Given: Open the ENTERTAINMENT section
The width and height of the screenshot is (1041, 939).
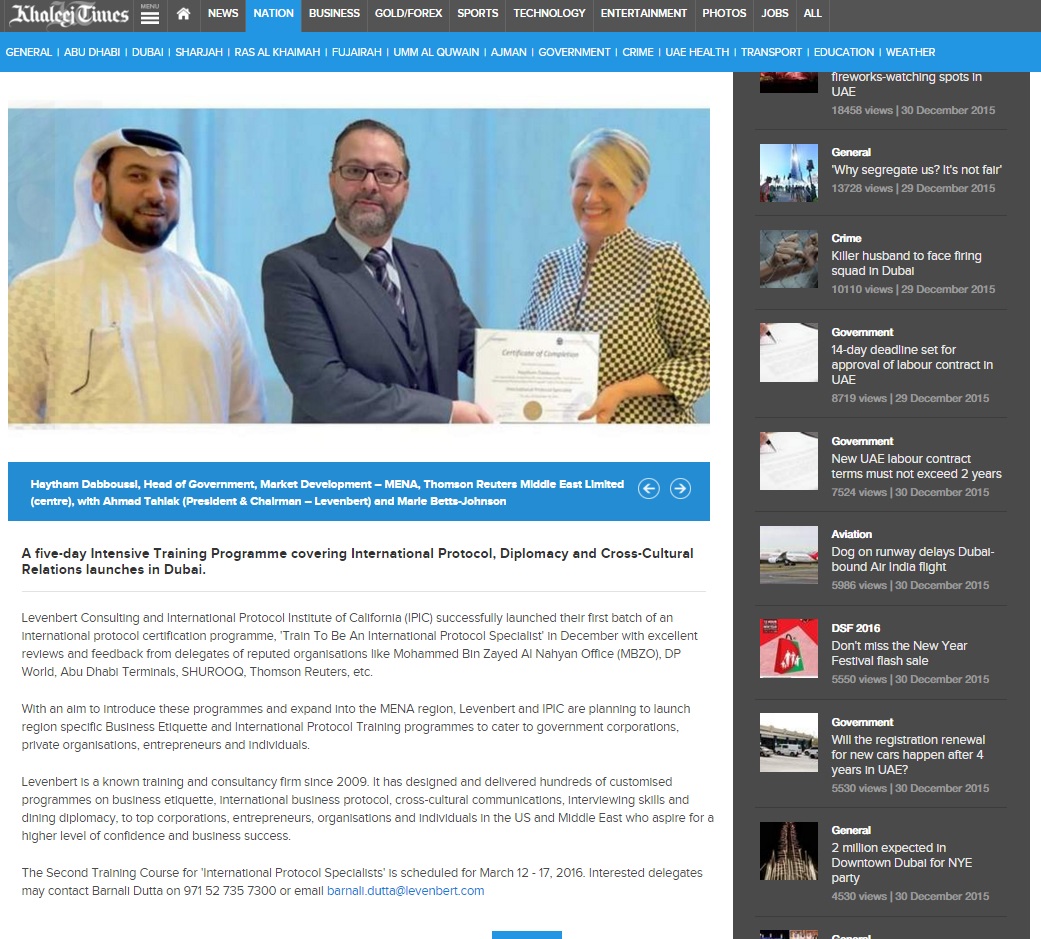Looking at the screenshot, I should (643, 15).
